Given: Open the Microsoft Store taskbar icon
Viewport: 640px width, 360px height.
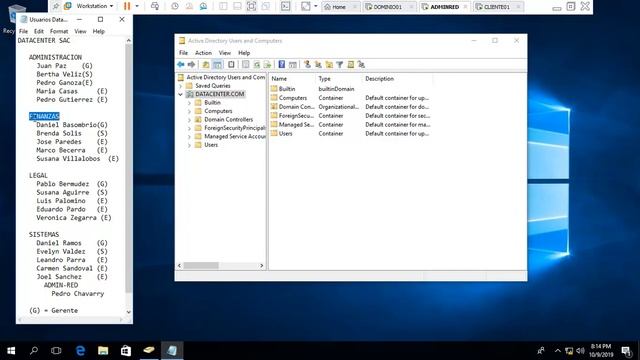Looking at the screenshot, I should 126,350.
